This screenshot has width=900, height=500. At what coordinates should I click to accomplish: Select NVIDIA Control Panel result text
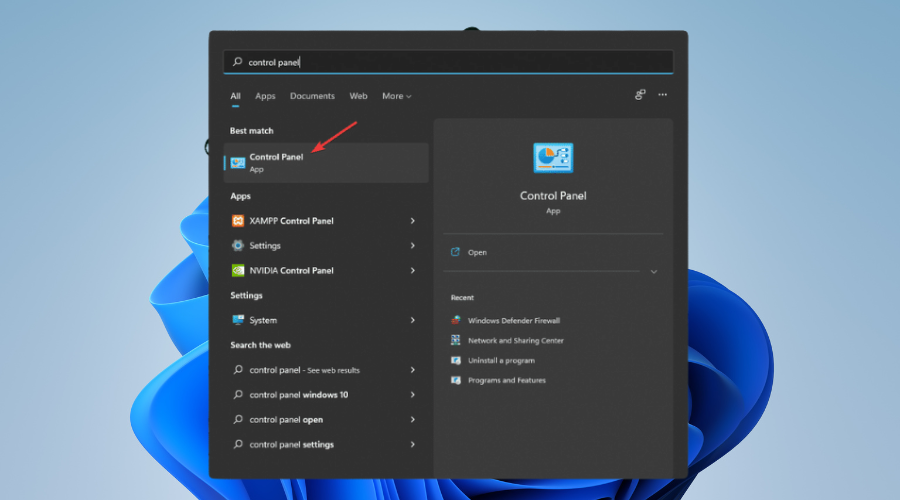pyautogui.click(x=291, y=270)
